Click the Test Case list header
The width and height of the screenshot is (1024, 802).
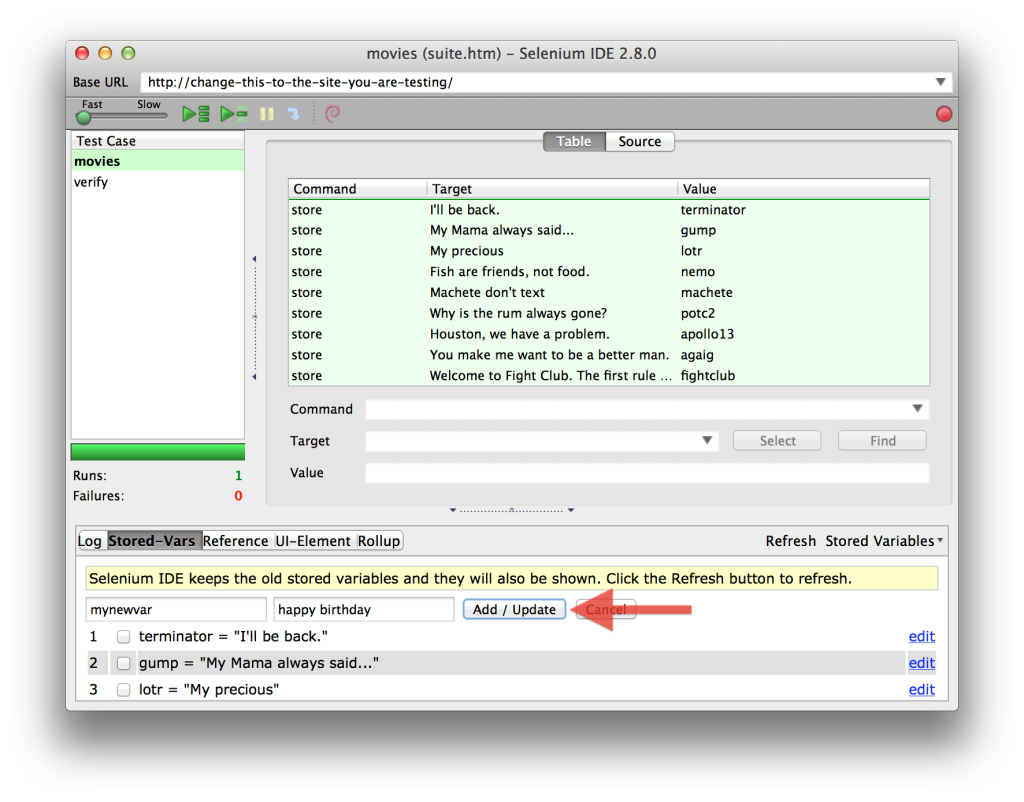click(157, 141)
